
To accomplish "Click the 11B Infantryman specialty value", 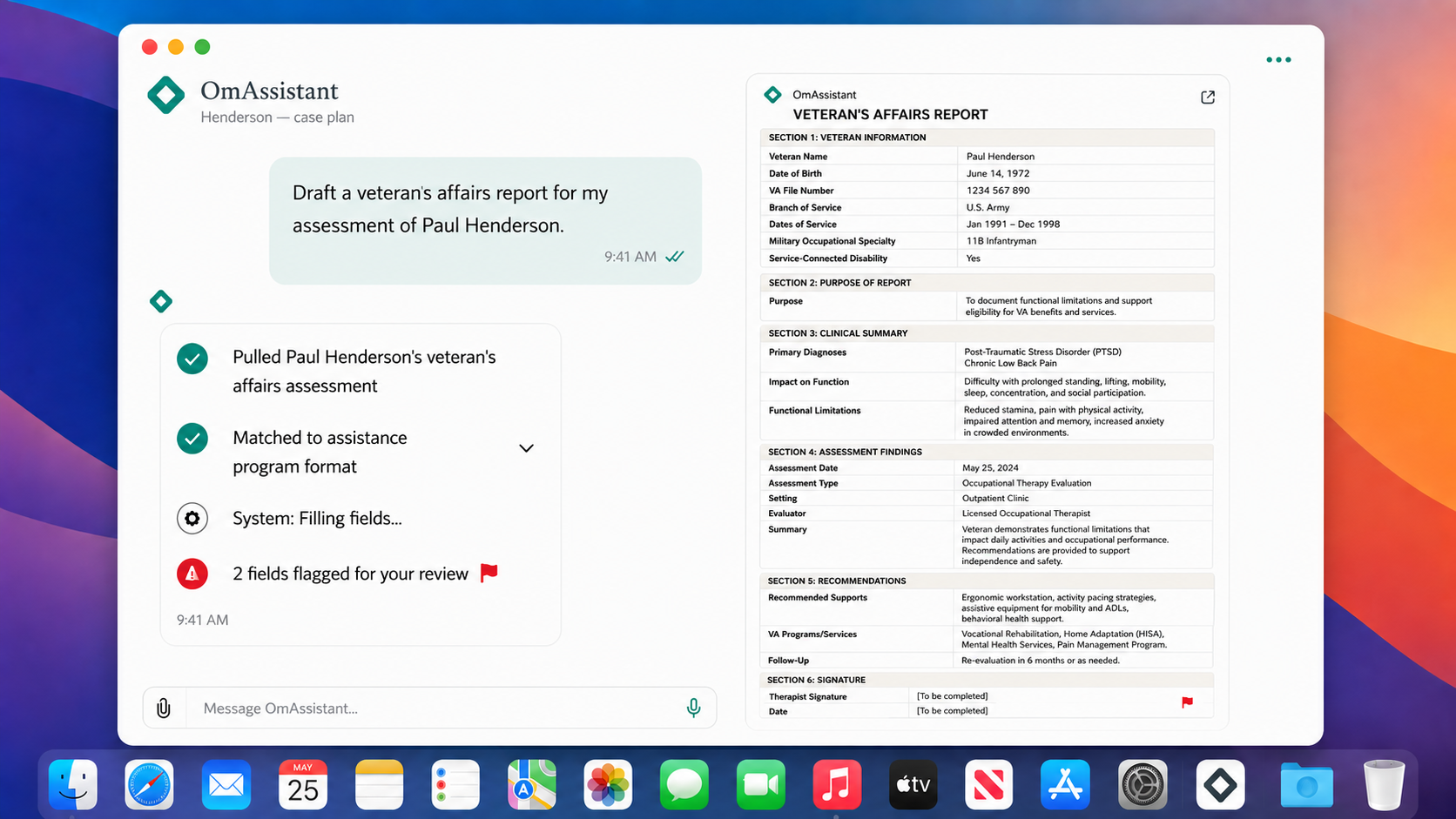I will [1001, 241].
